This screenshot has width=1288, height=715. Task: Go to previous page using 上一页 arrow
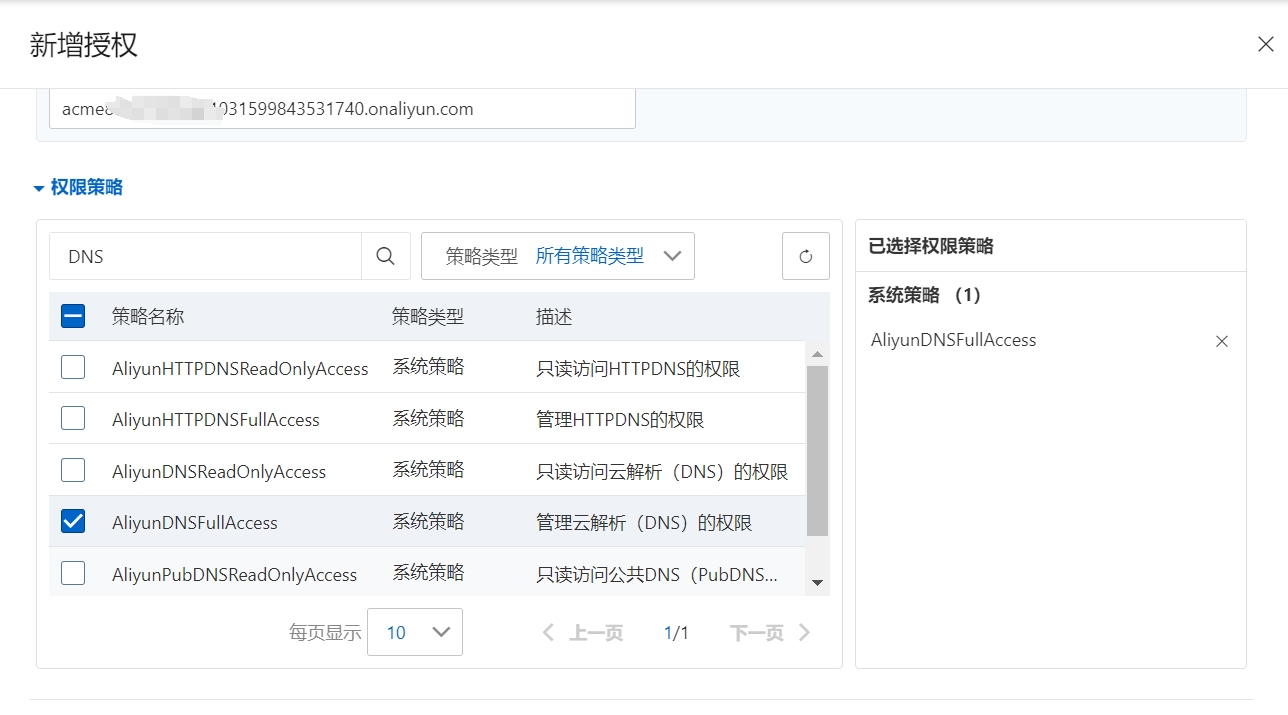548,632
